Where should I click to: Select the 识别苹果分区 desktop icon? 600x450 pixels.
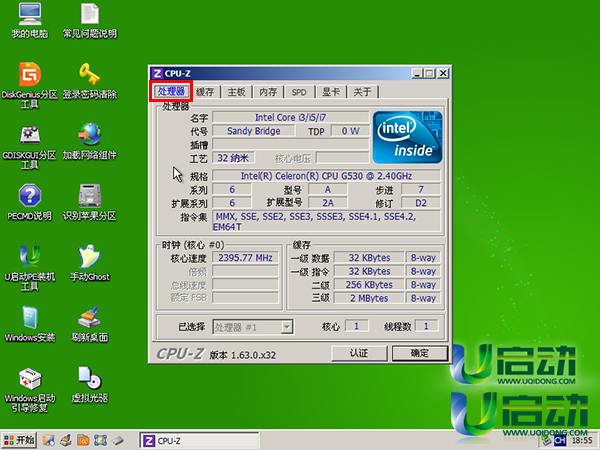(x=90, y=202)
